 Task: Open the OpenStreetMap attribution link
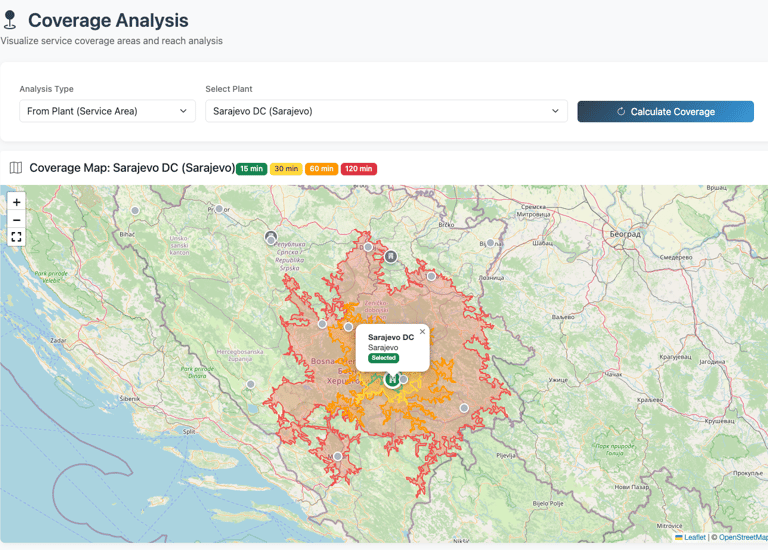click(742, 537)
